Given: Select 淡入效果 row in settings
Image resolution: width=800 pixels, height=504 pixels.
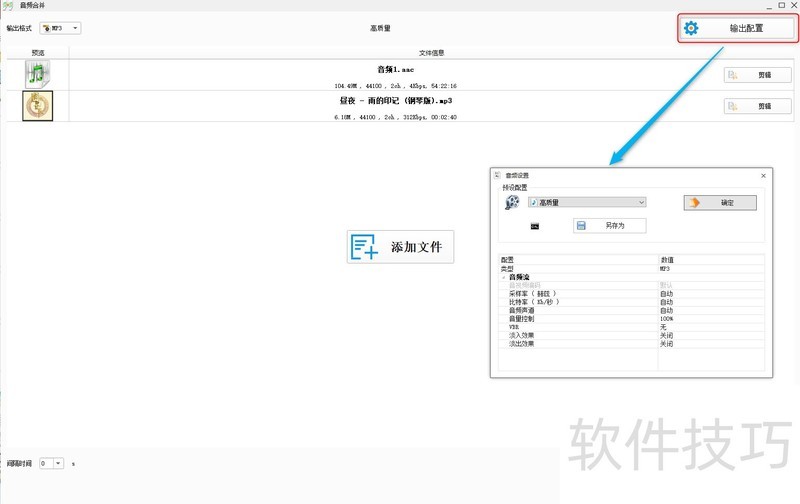Looking at the screenshot, I should pos(631,335).
